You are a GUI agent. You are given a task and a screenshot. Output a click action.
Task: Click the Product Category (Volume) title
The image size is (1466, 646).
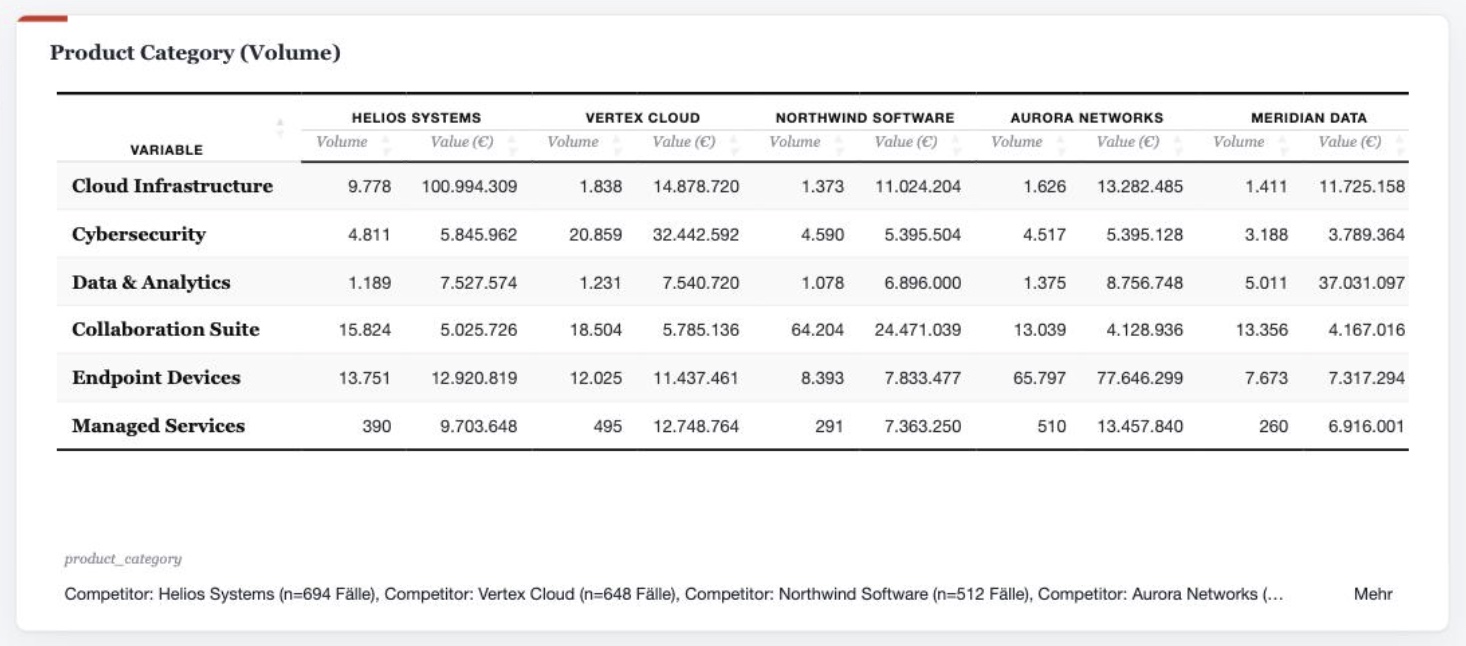pos(195,52)
